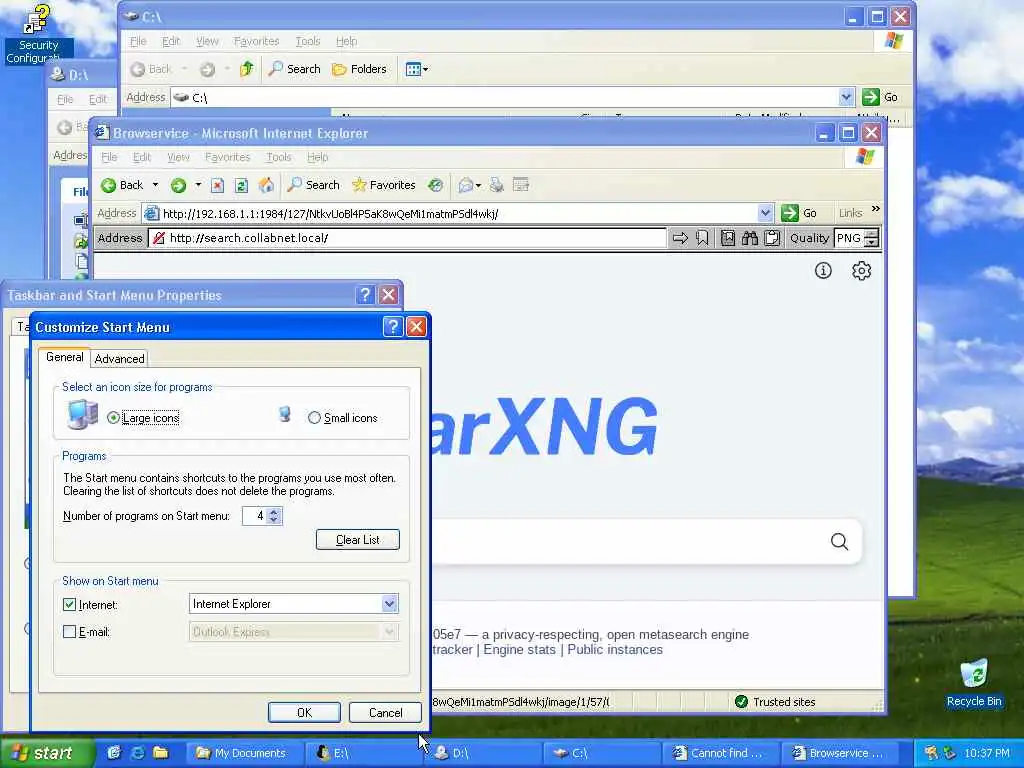Click the Security Configuration desktop shortcut
1024x768 pixels.
pos(38,34)
